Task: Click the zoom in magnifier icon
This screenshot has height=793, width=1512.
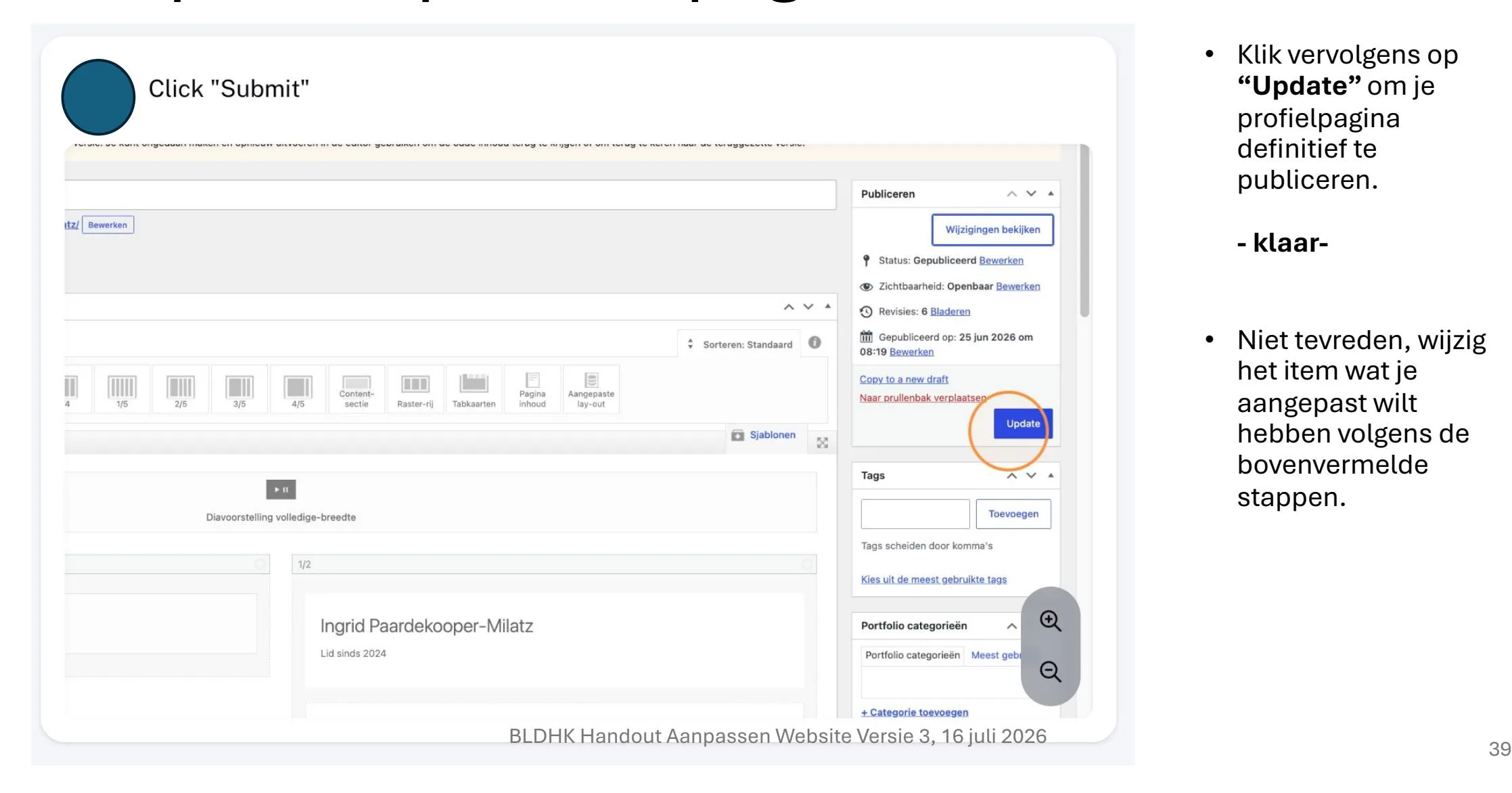Action: [1050, 620]
